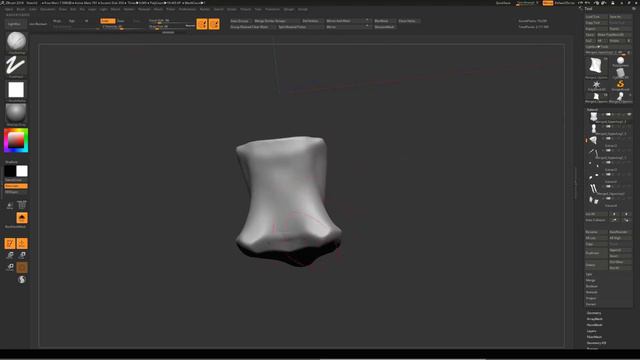This screenshot has height=360, width=640.
Task: Pick a color in the color picker square
Action: tap(16, 140)
